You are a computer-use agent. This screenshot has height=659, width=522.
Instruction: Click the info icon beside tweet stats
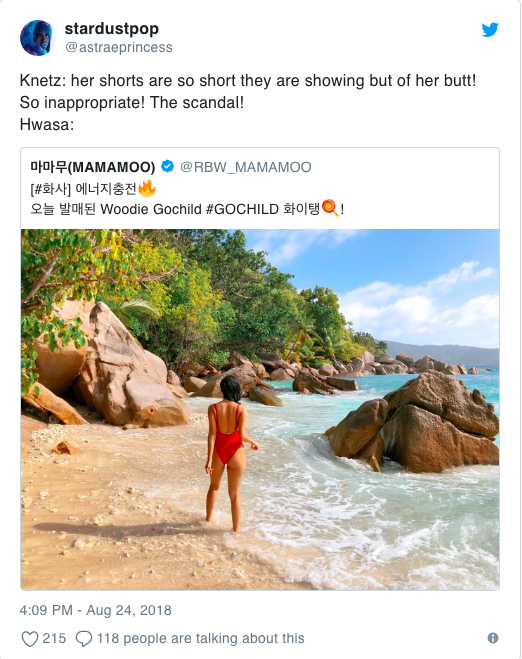coord(493,638)
